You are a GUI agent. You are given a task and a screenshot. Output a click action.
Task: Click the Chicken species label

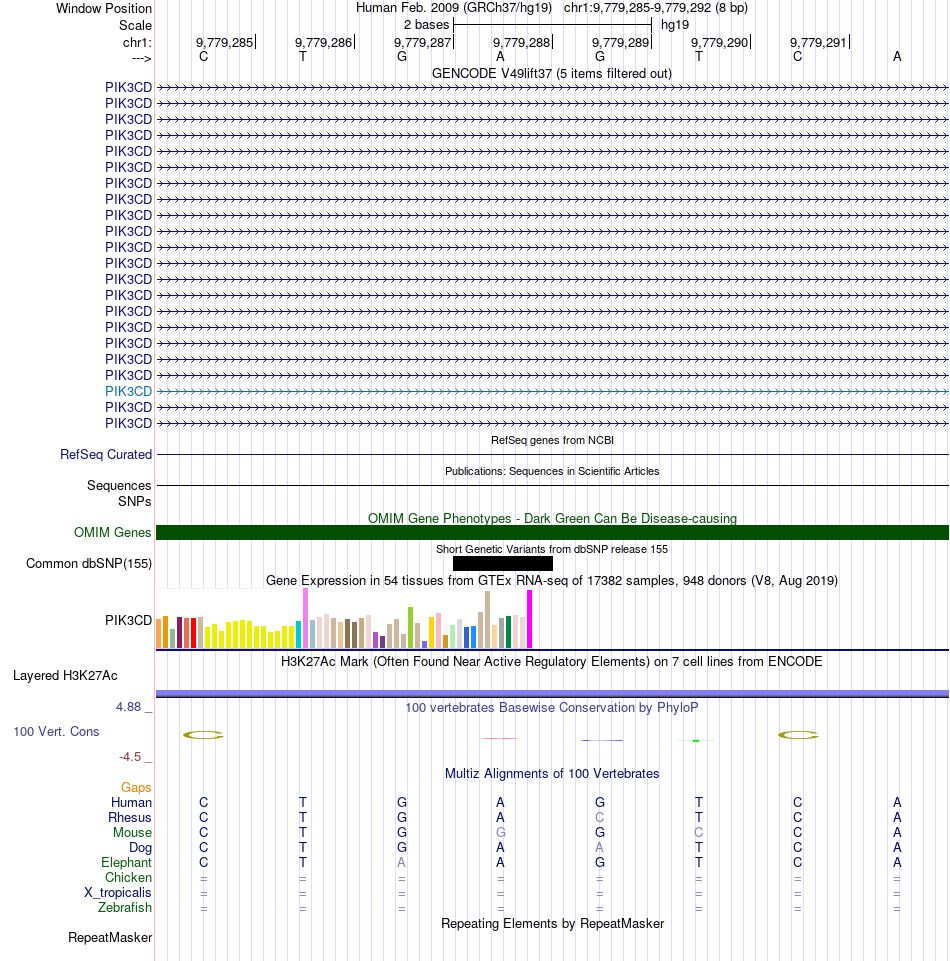(x=127, y=878)
